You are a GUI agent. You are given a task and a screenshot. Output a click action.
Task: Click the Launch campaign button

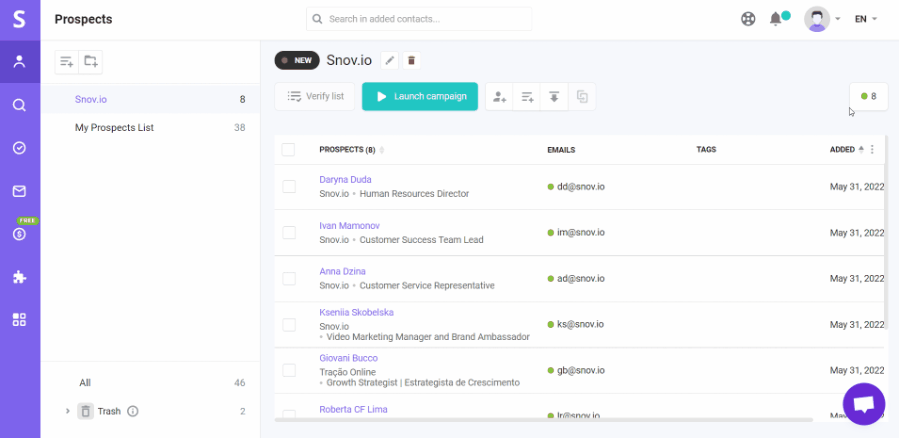[420, 96]
